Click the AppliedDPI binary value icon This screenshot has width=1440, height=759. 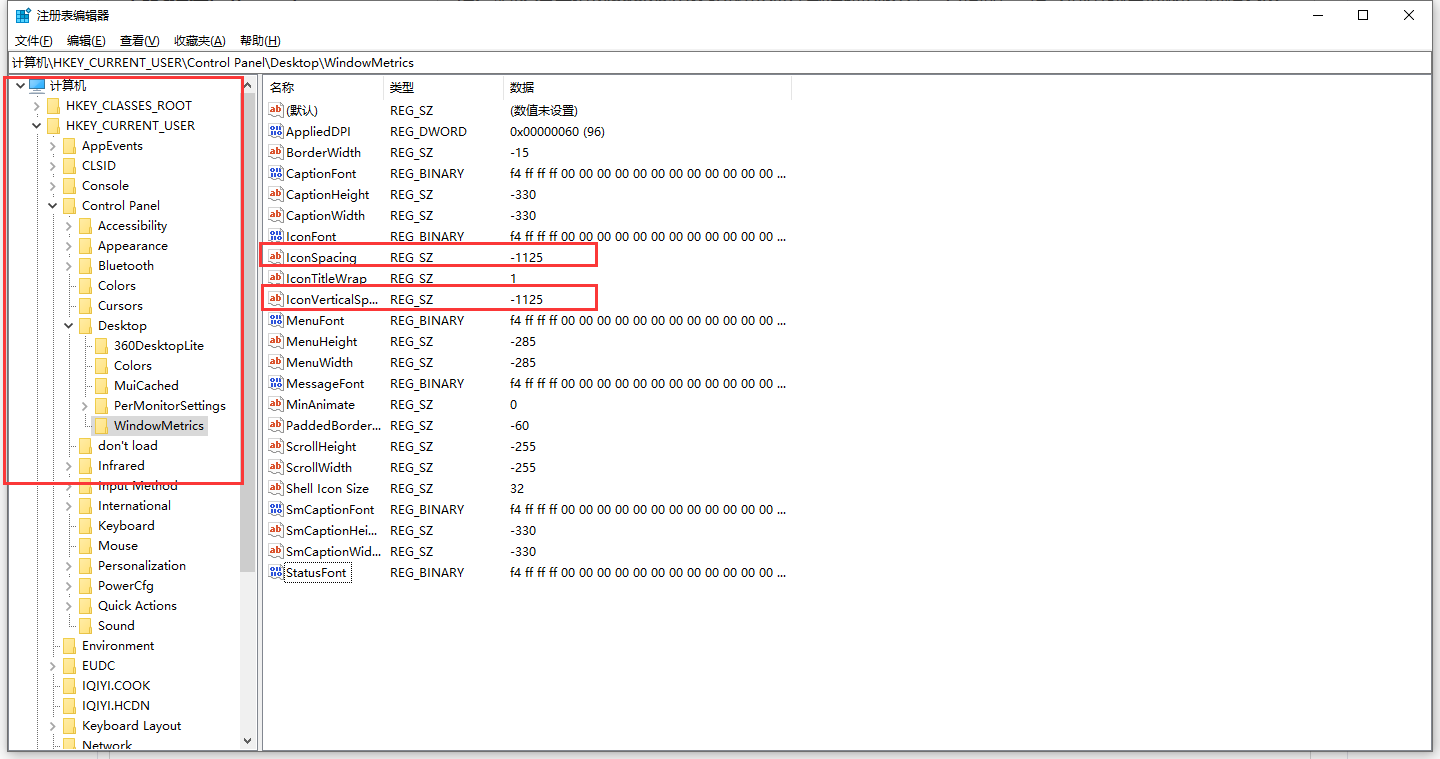[276, 131]
